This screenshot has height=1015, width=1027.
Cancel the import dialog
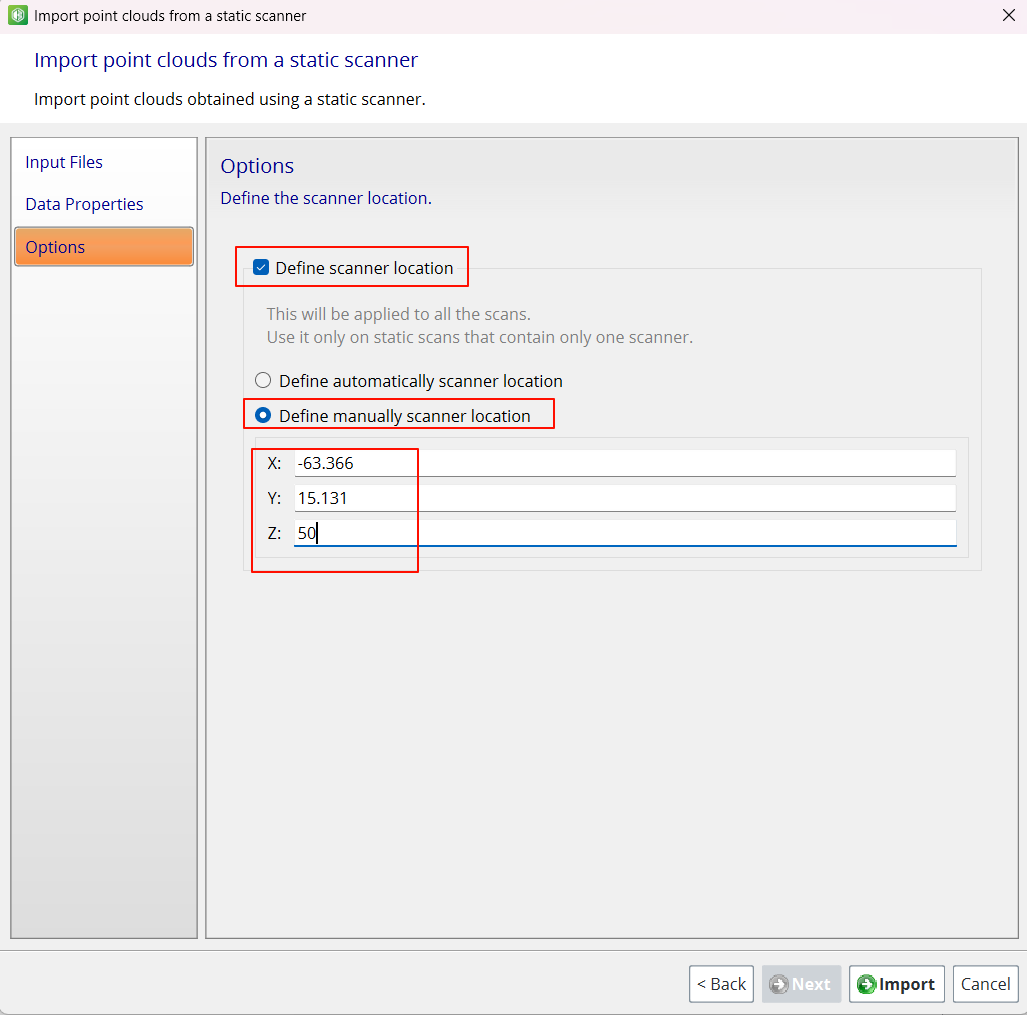coord(985,984)
